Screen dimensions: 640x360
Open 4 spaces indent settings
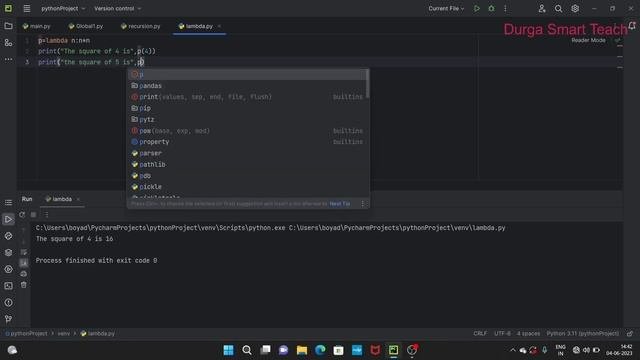pyautogui.click(x=528, y=333)
